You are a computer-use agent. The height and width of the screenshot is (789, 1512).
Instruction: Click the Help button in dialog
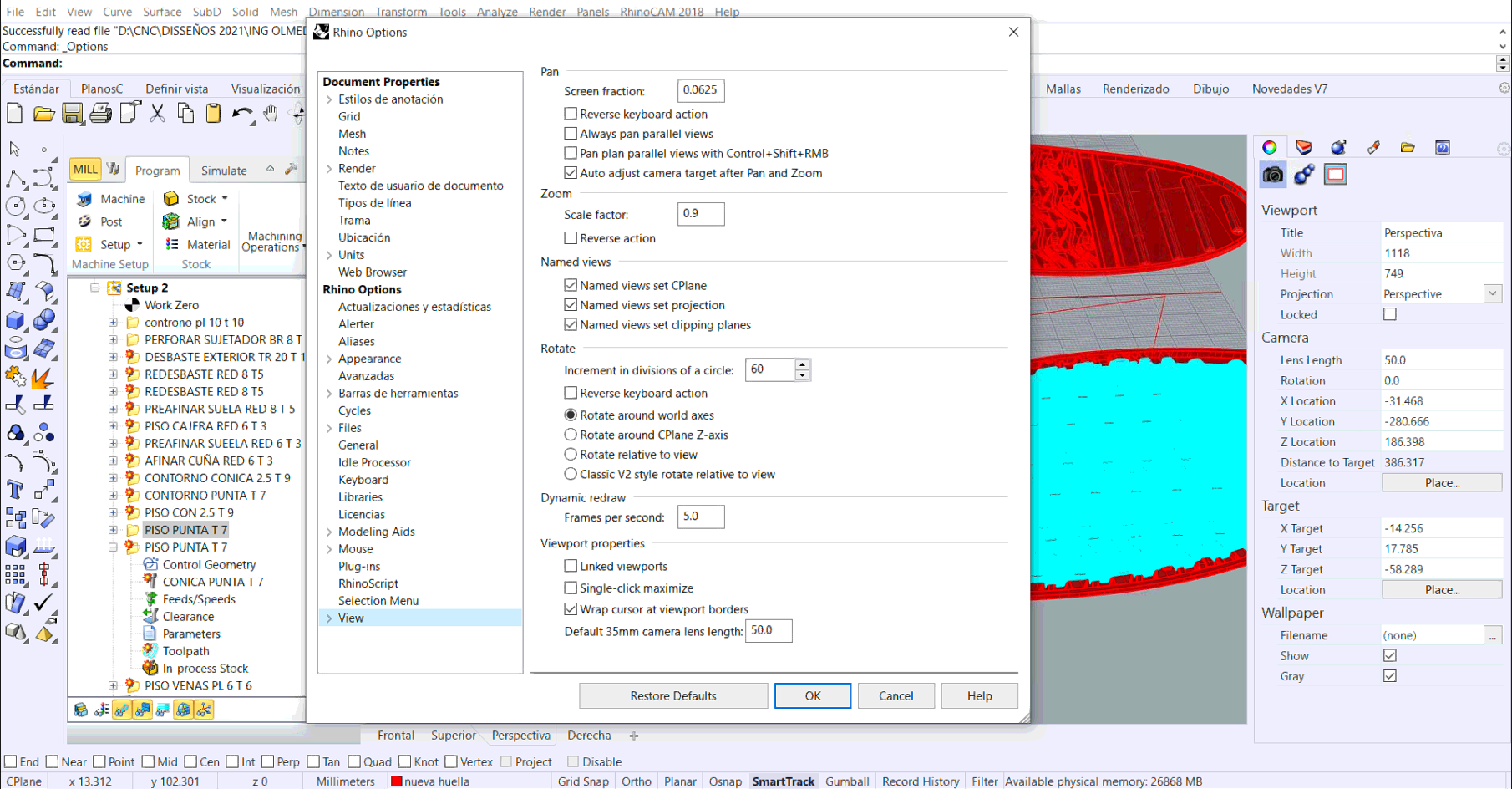pos(980,695)
